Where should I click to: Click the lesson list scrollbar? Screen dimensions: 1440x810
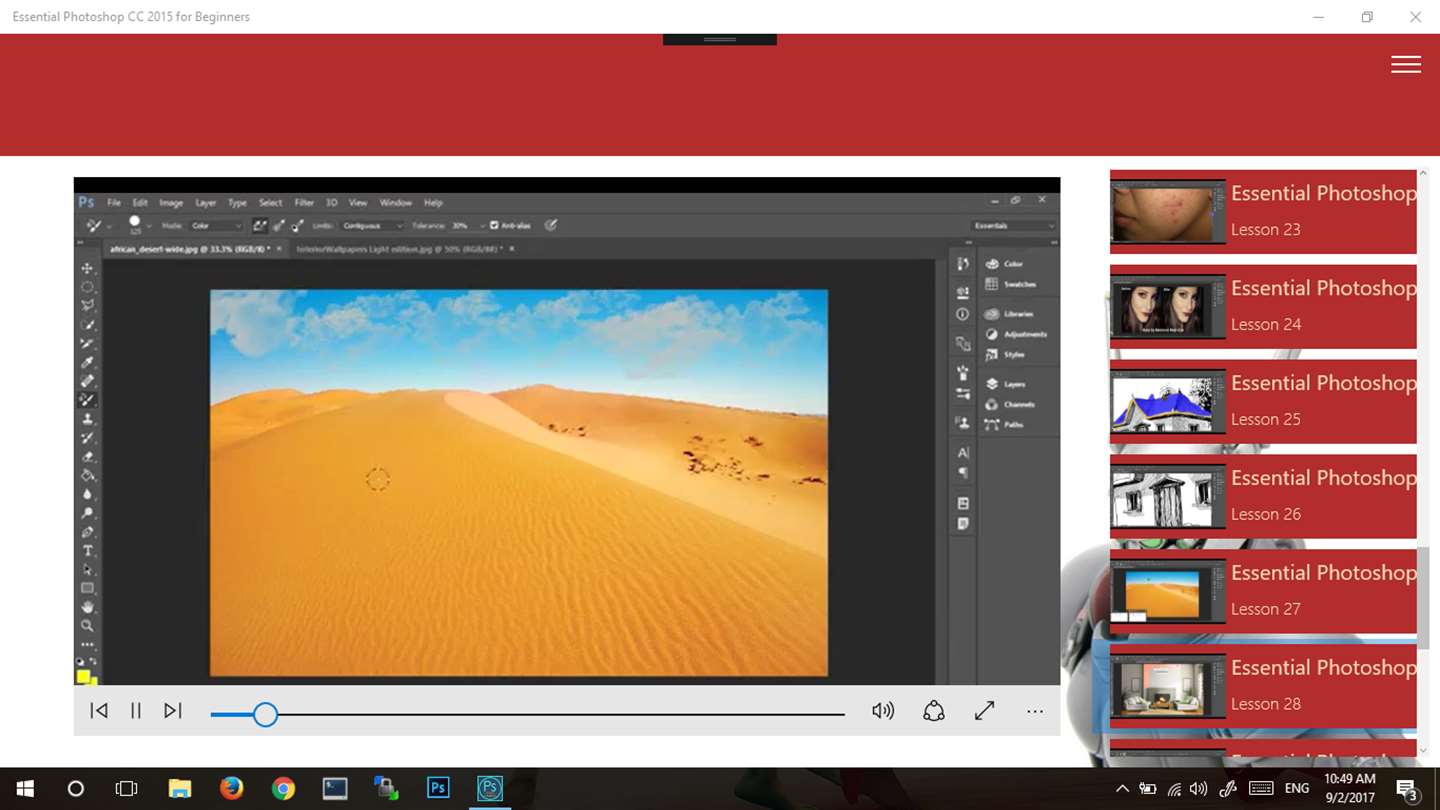coord(1423,598)
